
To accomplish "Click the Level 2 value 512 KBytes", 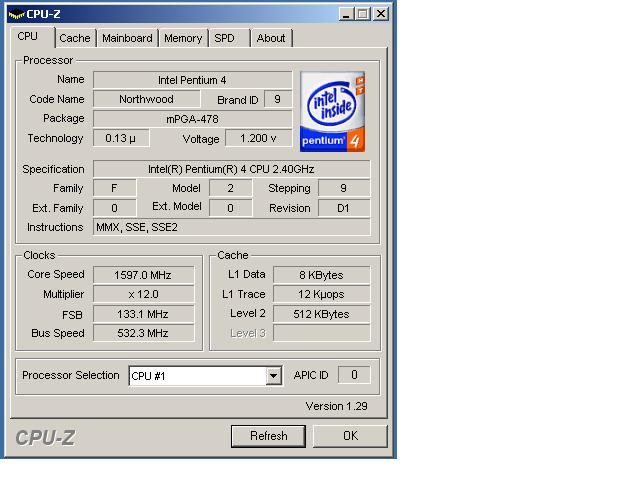I will tap(321, 314).
